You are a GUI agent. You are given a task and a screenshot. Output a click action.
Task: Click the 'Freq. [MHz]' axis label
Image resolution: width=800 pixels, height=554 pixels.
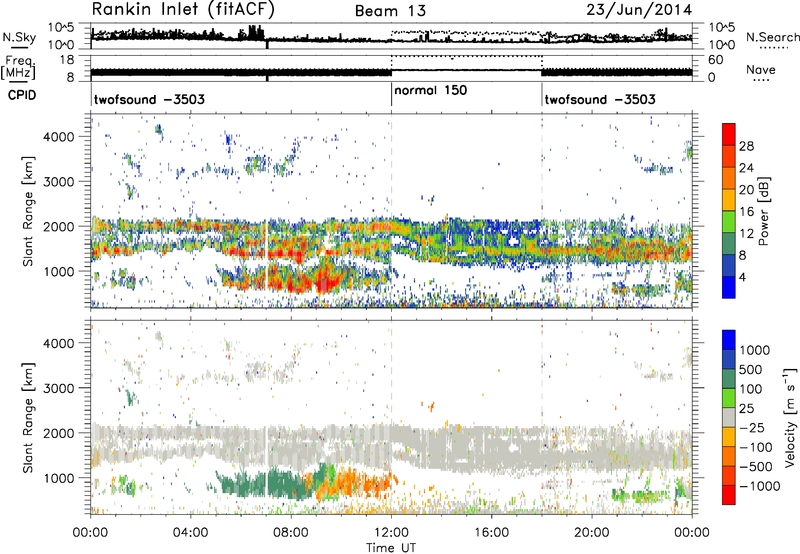18,67
